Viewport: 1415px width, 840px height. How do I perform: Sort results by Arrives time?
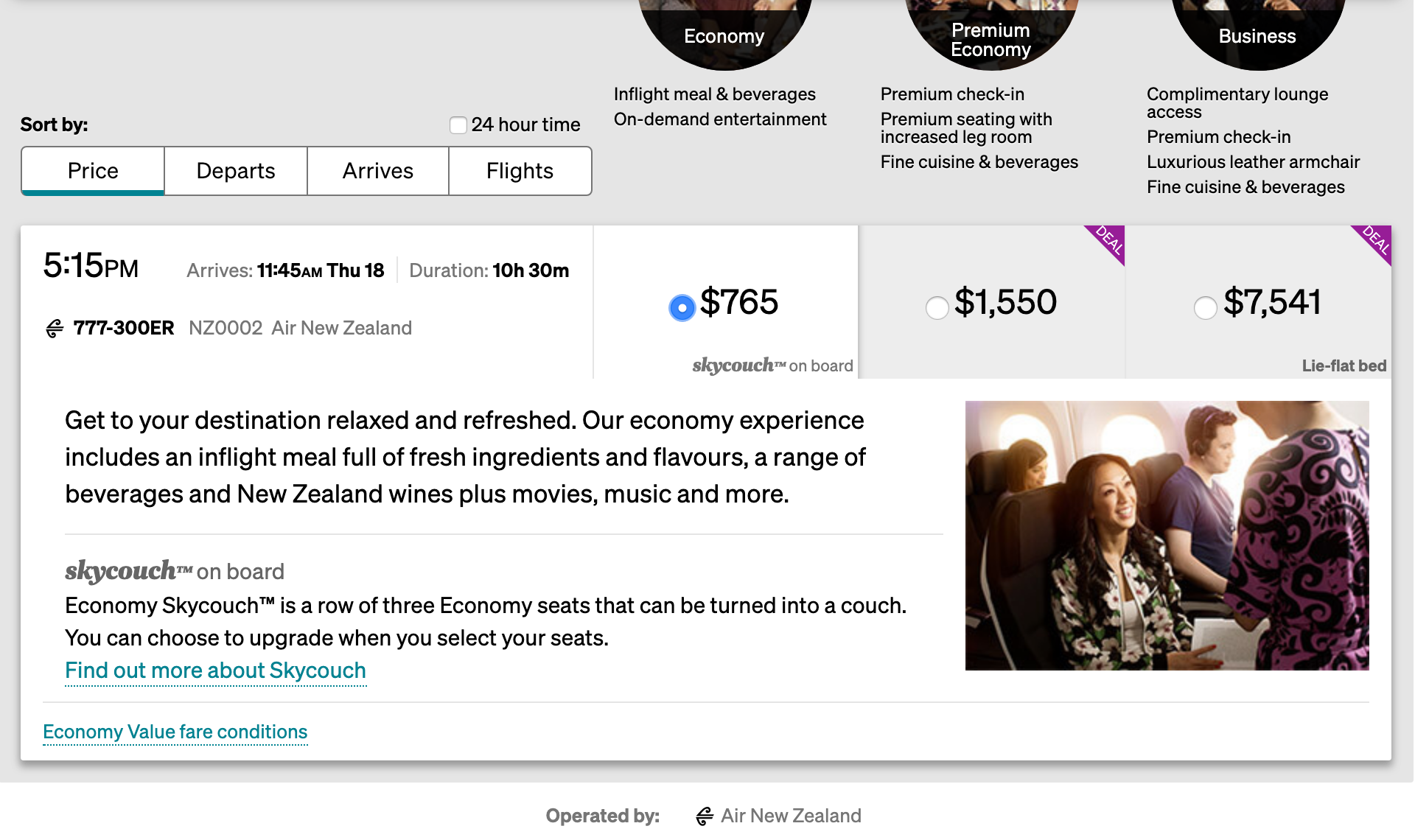378,171
